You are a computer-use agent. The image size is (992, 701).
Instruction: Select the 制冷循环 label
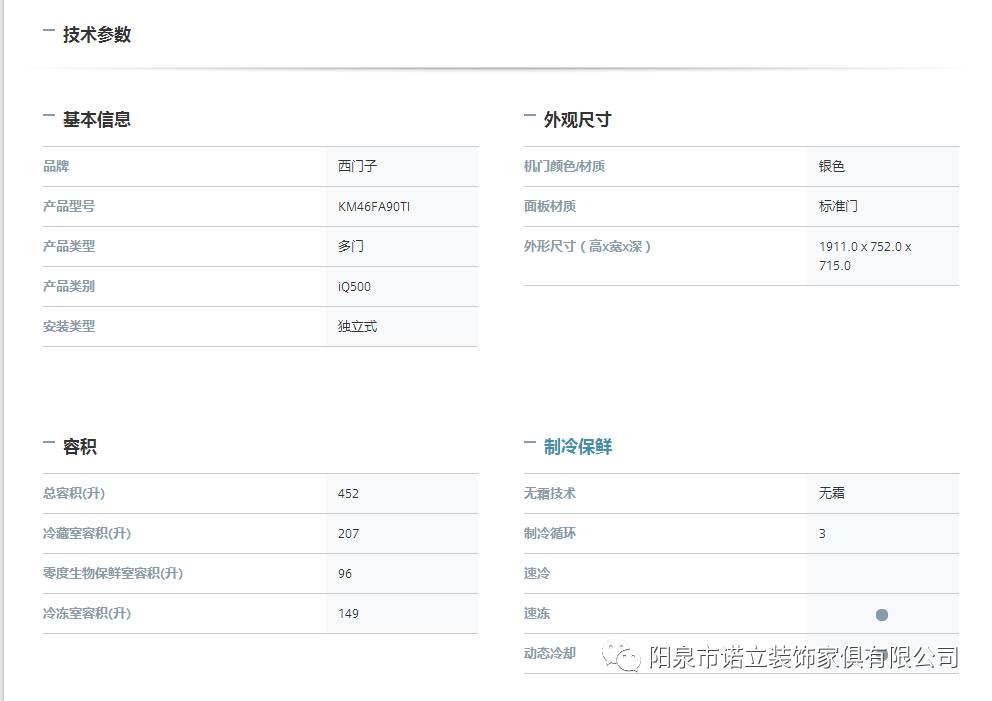point(550,533)
